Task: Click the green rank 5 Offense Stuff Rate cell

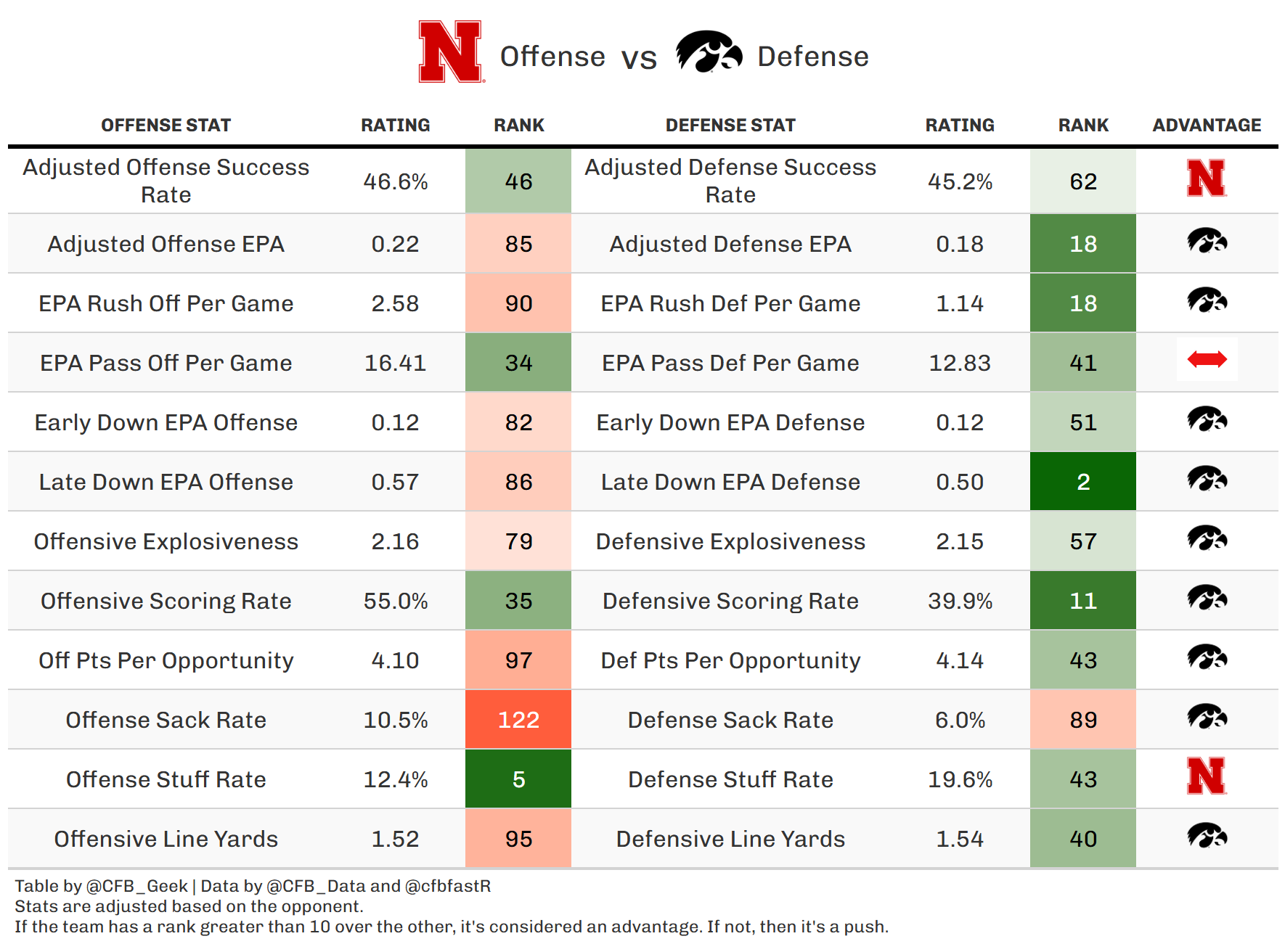Action: pos(518,779)
